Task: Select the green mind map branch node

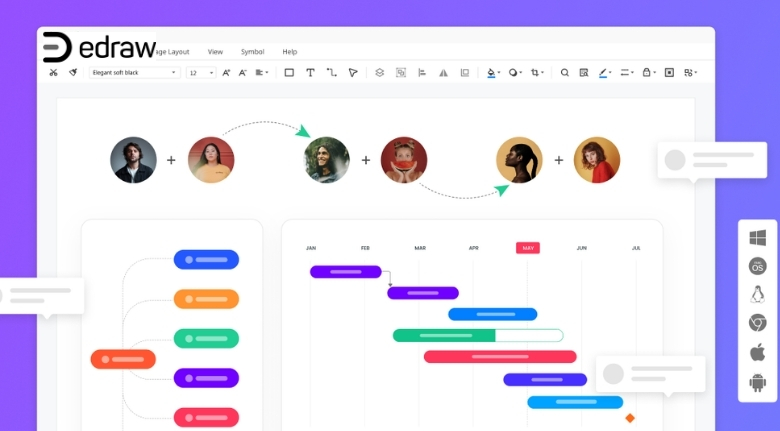Action: pos(206,338)
